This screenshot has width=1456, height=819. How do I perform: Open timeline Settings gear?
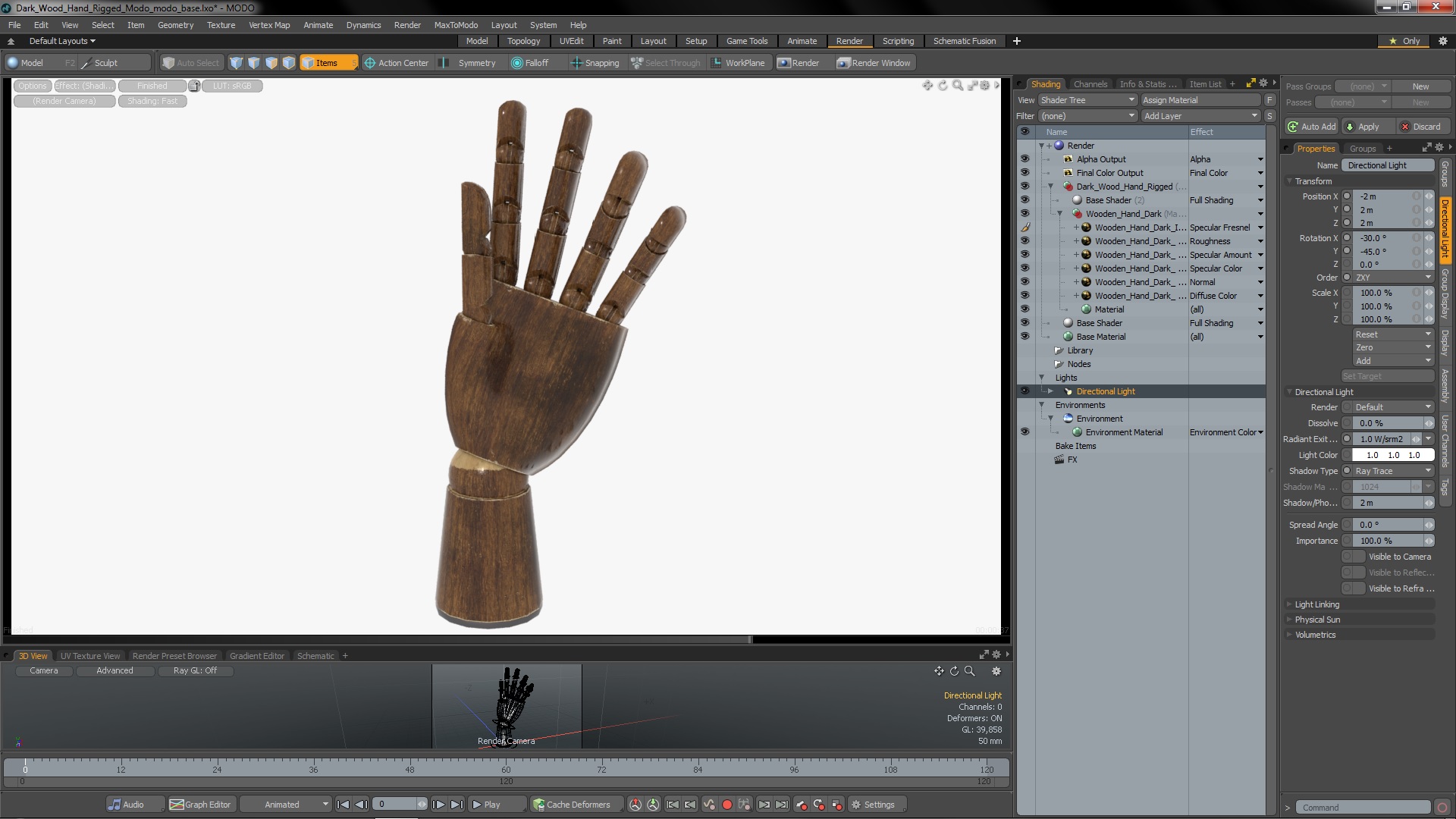855,805
